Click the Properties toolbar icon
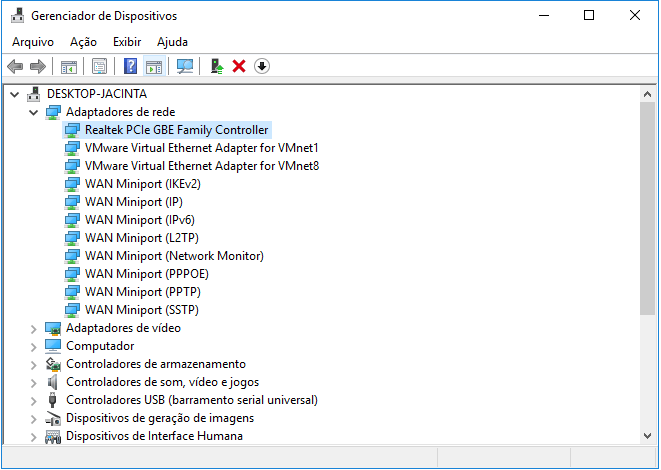661x470 pixels. coord(99,66)
